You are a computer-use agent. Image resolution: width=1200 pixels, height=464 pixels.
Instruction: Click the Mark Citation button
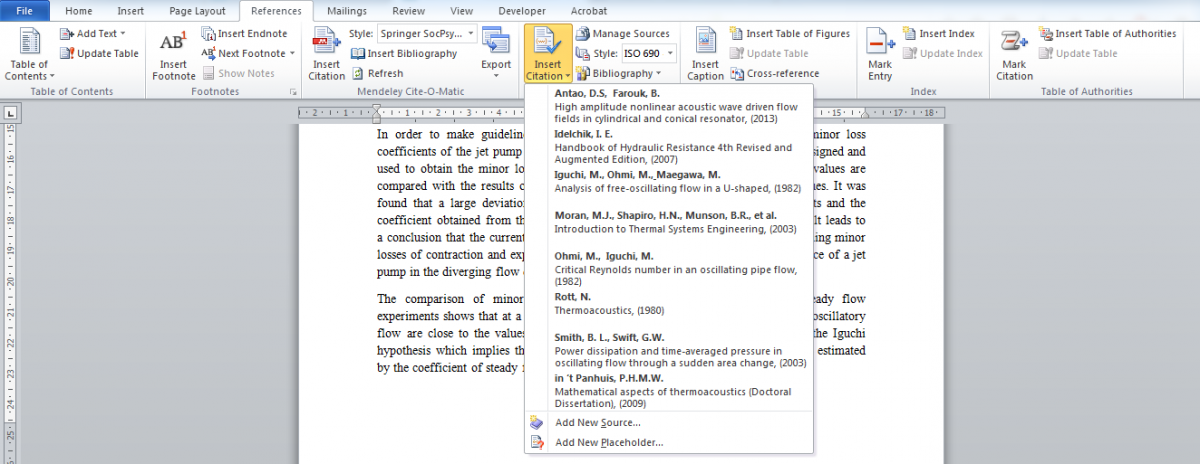pos(1014,54)
